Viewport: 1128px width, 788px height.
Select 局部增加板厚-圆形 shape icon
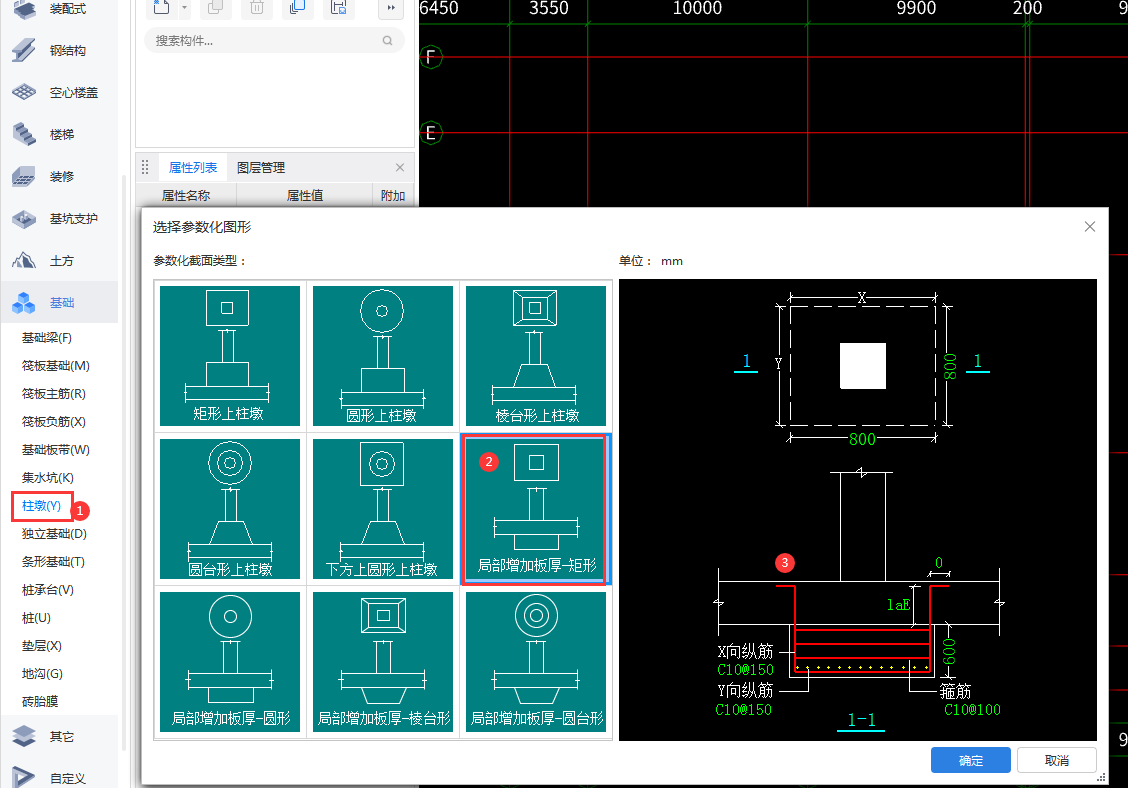[x=230, y=661]
